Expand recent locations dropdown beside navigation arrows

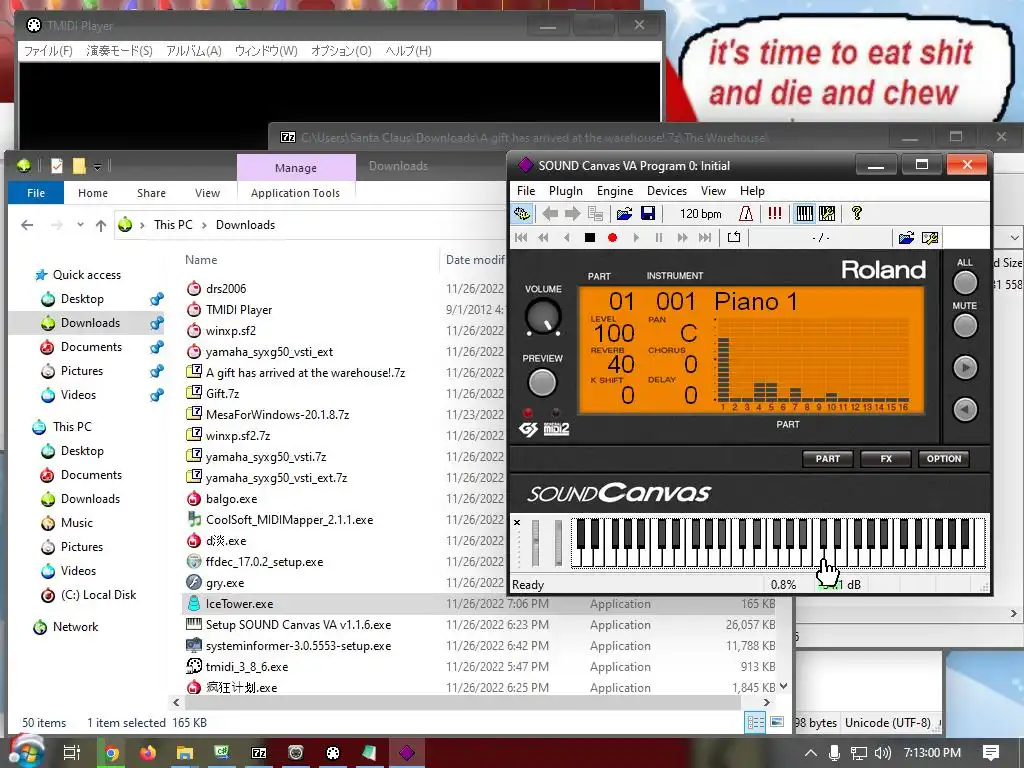(x=80, y=225)
